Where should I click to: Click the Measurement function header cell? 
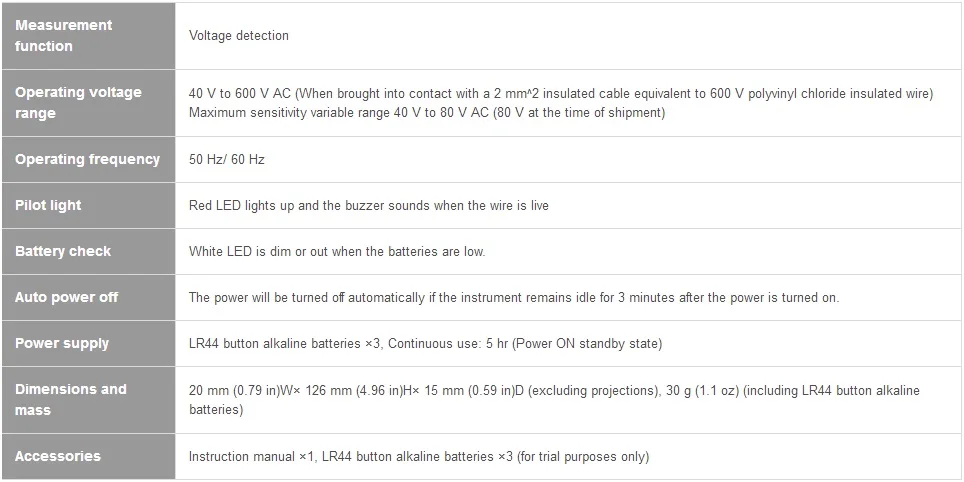(x=64, y=35)
